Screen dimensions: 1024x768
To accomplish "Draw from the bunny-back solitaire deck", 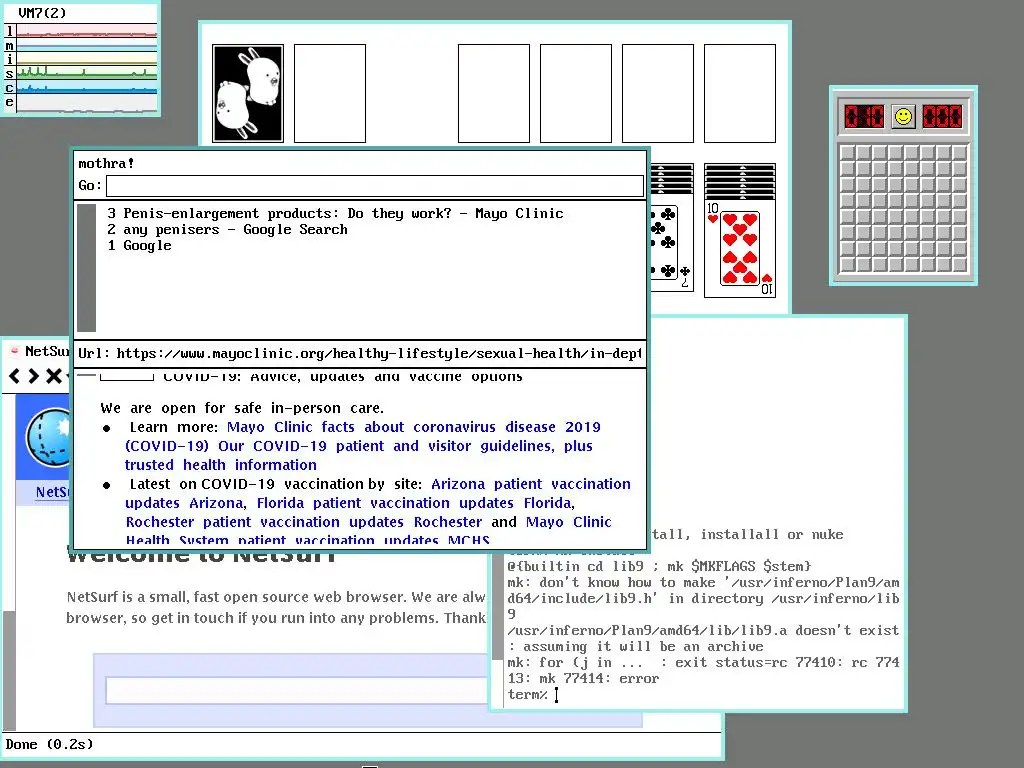I will click(248, 93).
